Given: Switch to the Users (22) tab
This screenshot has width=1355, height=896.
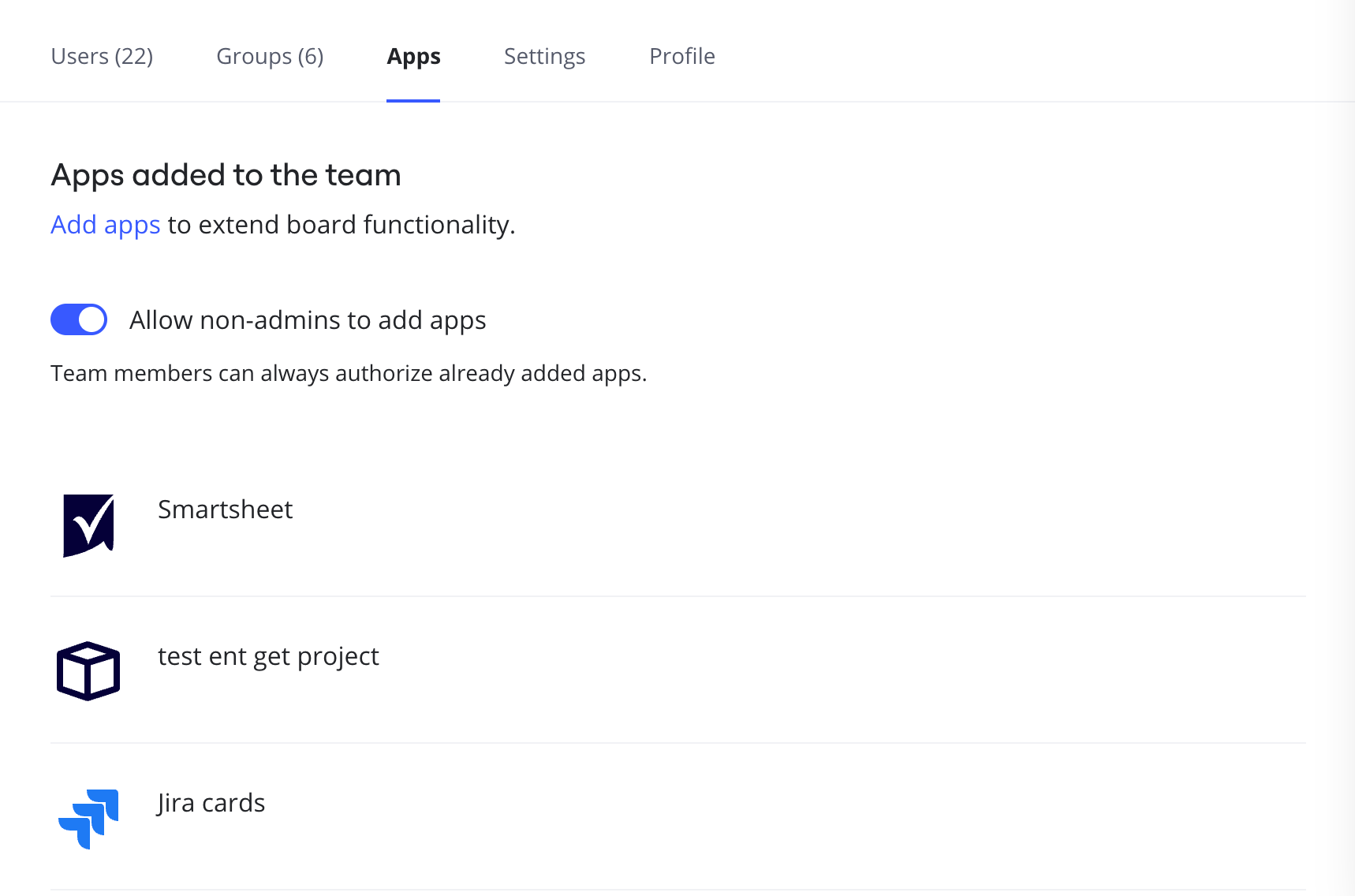Looking at the screenshot, I should click(x=102, y=57).
